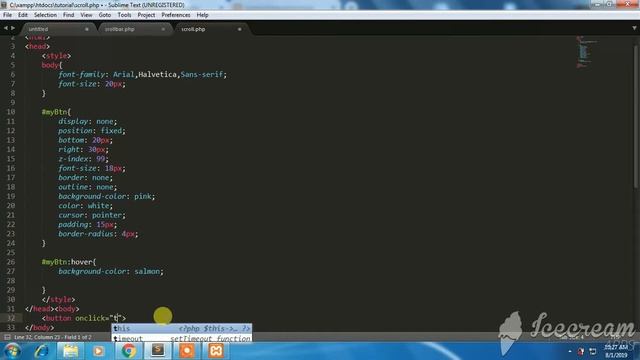Close the scrollbar.php tab
The width and height of the screenshot is (640, 360).
[163, 29]
